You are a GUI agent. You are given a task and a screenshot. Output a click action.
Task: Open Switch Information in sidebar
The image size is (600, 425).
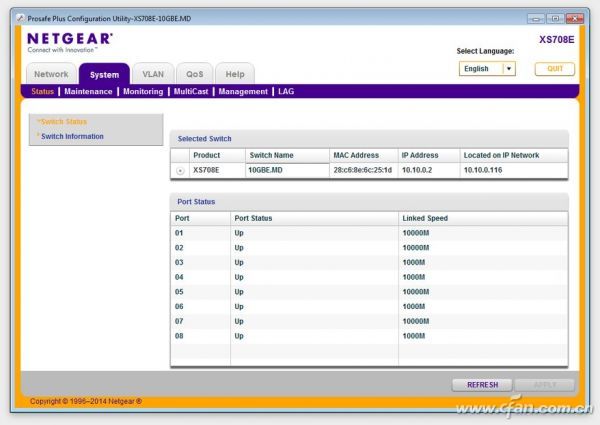[x=72, y=136]
